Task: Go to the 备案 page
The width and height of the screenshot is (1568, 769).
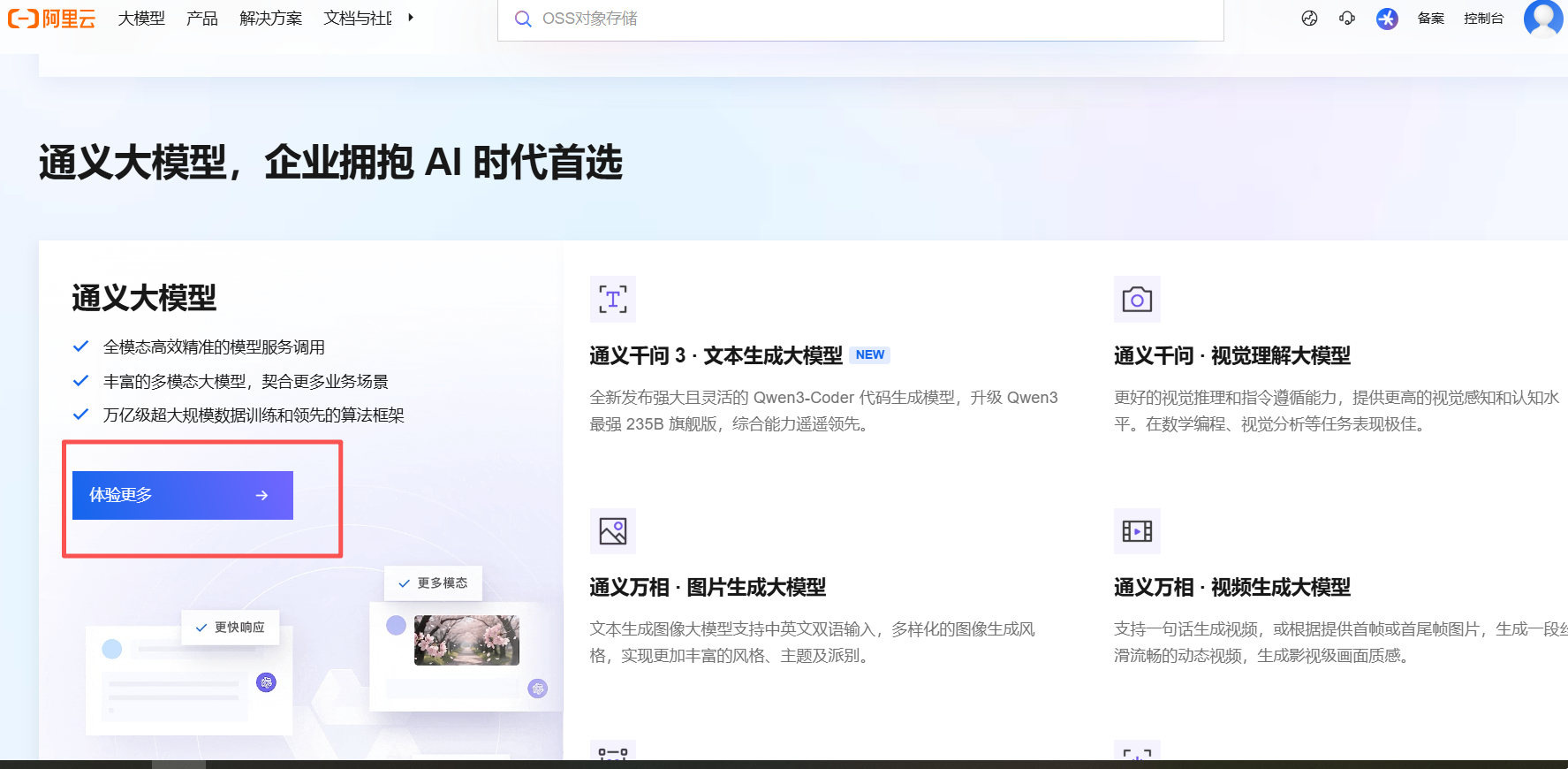Action: pyautogui.click(x=1431, y=19)
